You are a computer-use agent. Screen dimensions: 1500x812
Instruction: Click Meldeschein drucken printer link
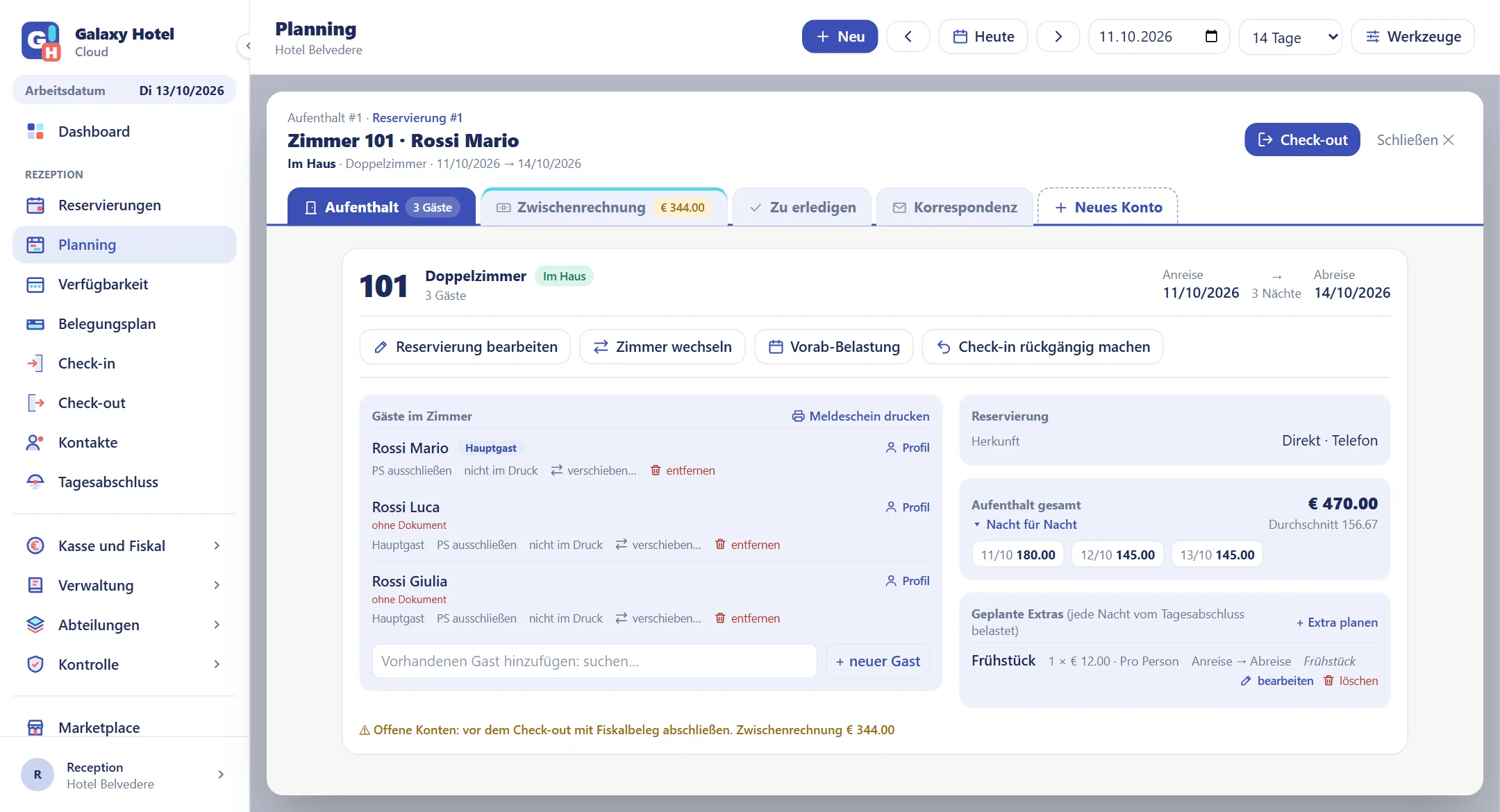tap(860, 416)
